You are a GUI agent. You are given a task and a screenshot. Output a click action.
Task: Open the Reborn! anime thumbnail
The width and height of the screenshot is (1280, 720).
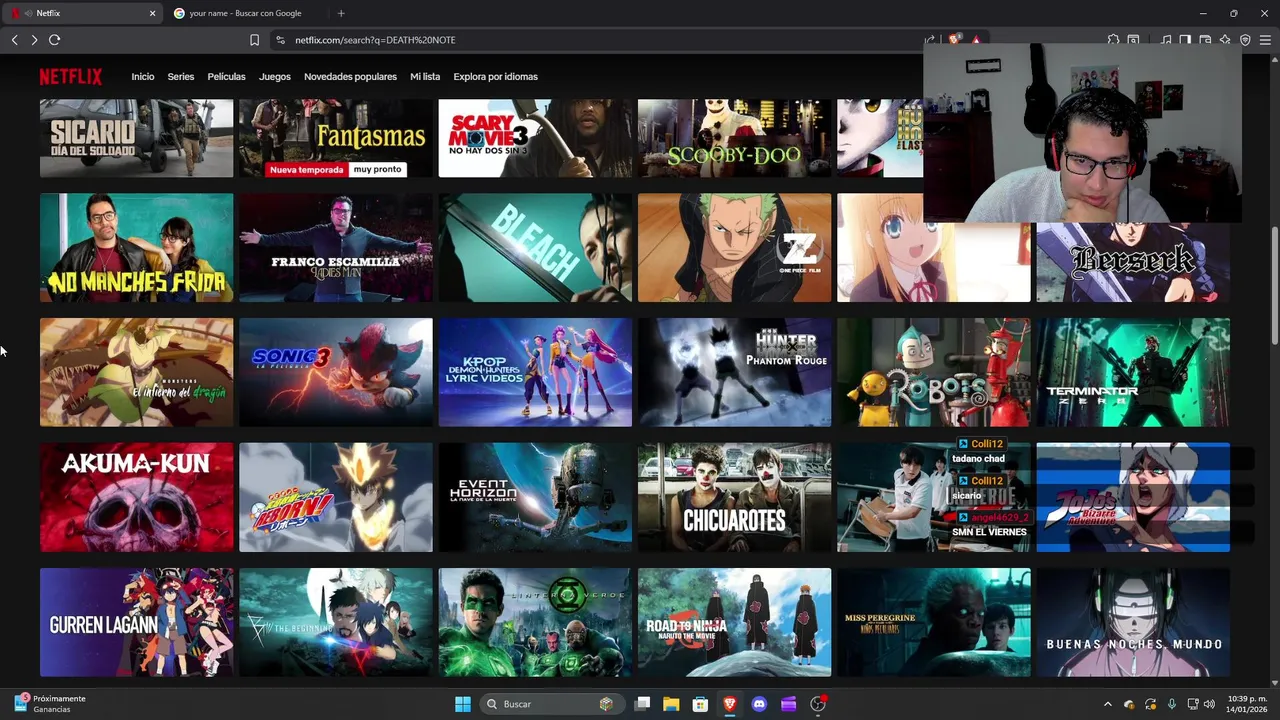coord(336,497)
